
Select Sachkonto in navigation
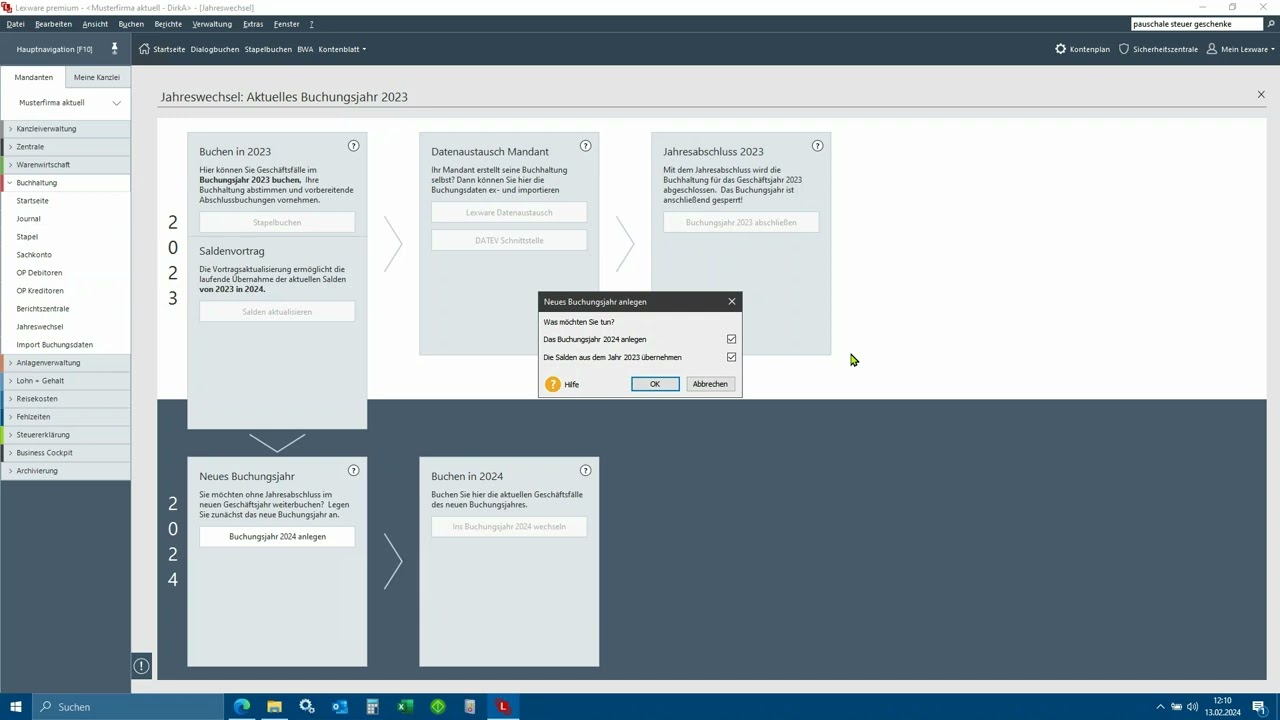click(34, 255)
